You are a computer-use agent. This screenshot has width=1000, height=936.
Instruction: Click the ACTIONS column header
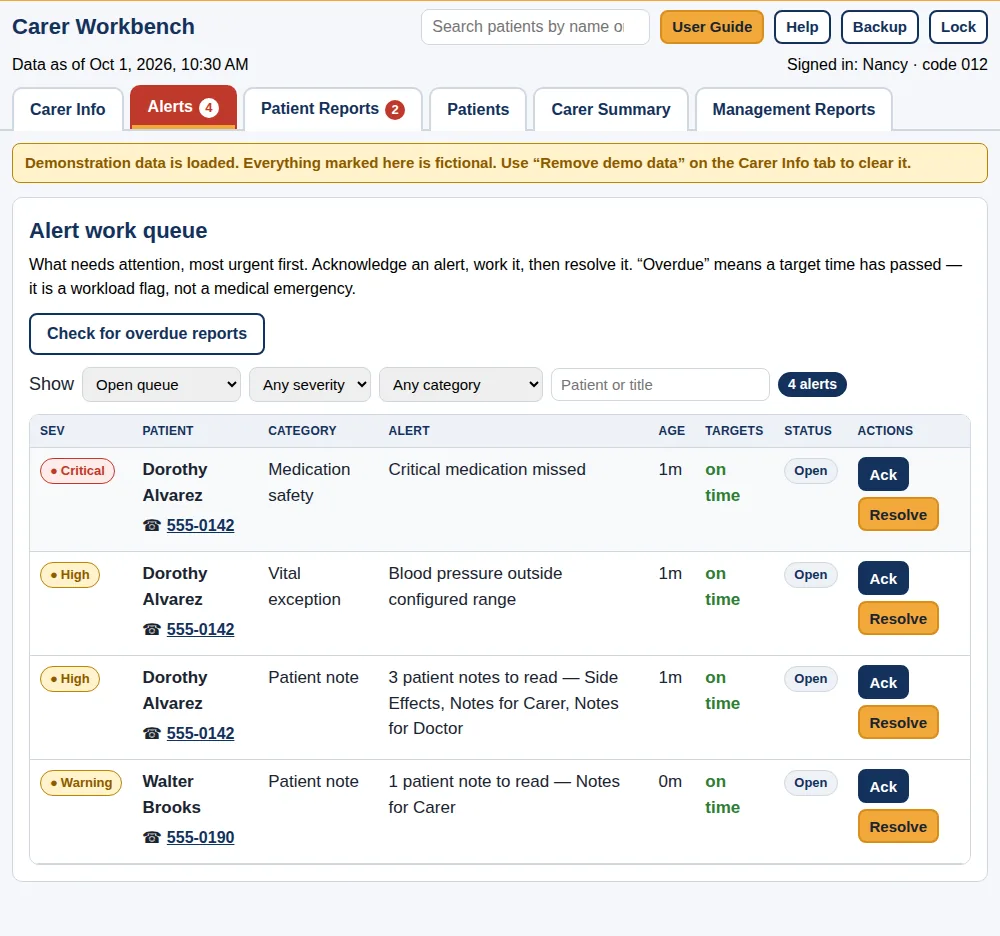885,430
